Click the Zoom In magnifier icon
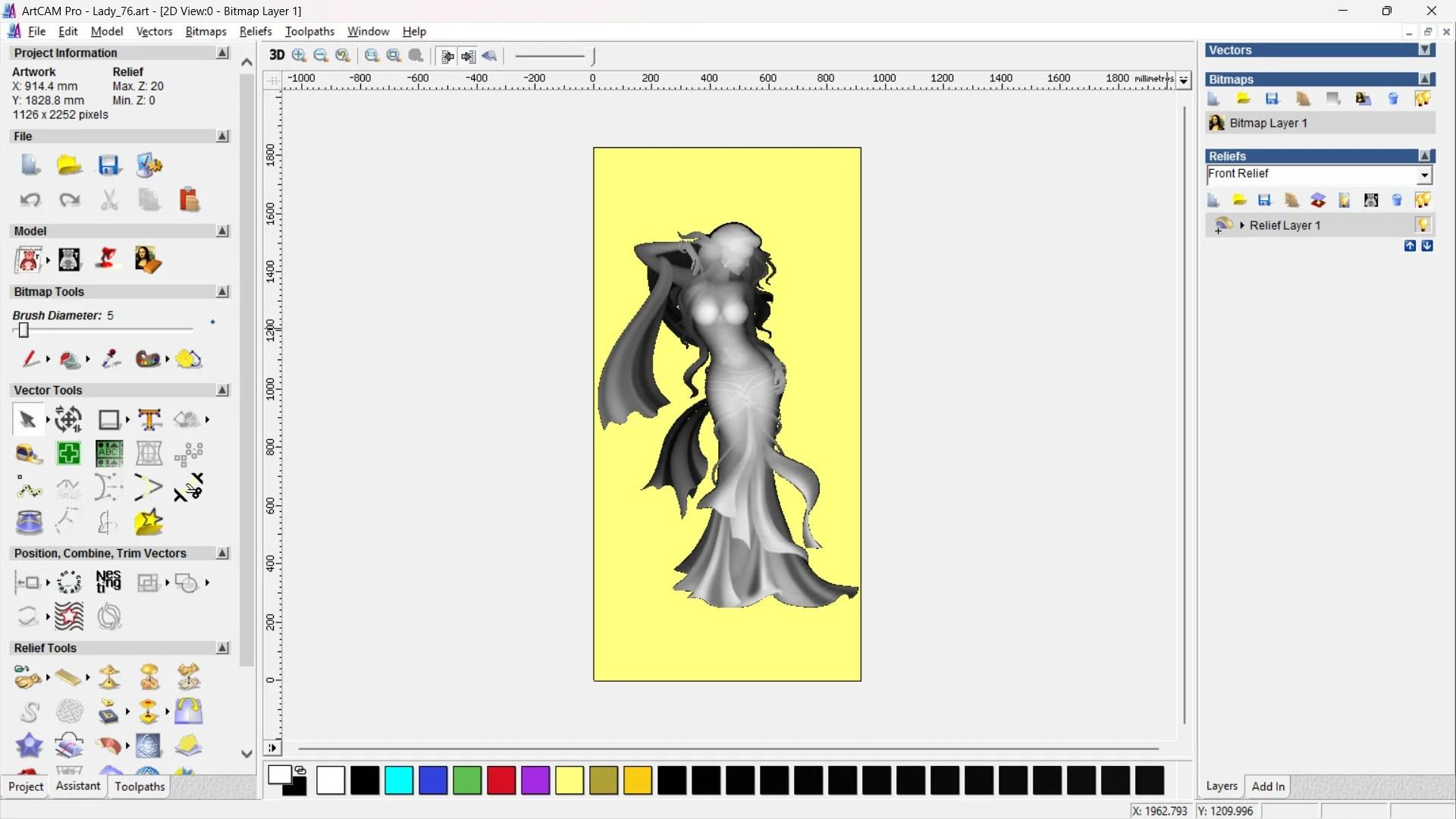The image size is (1456, 819). pyautogui.click(x=299, y=55)
